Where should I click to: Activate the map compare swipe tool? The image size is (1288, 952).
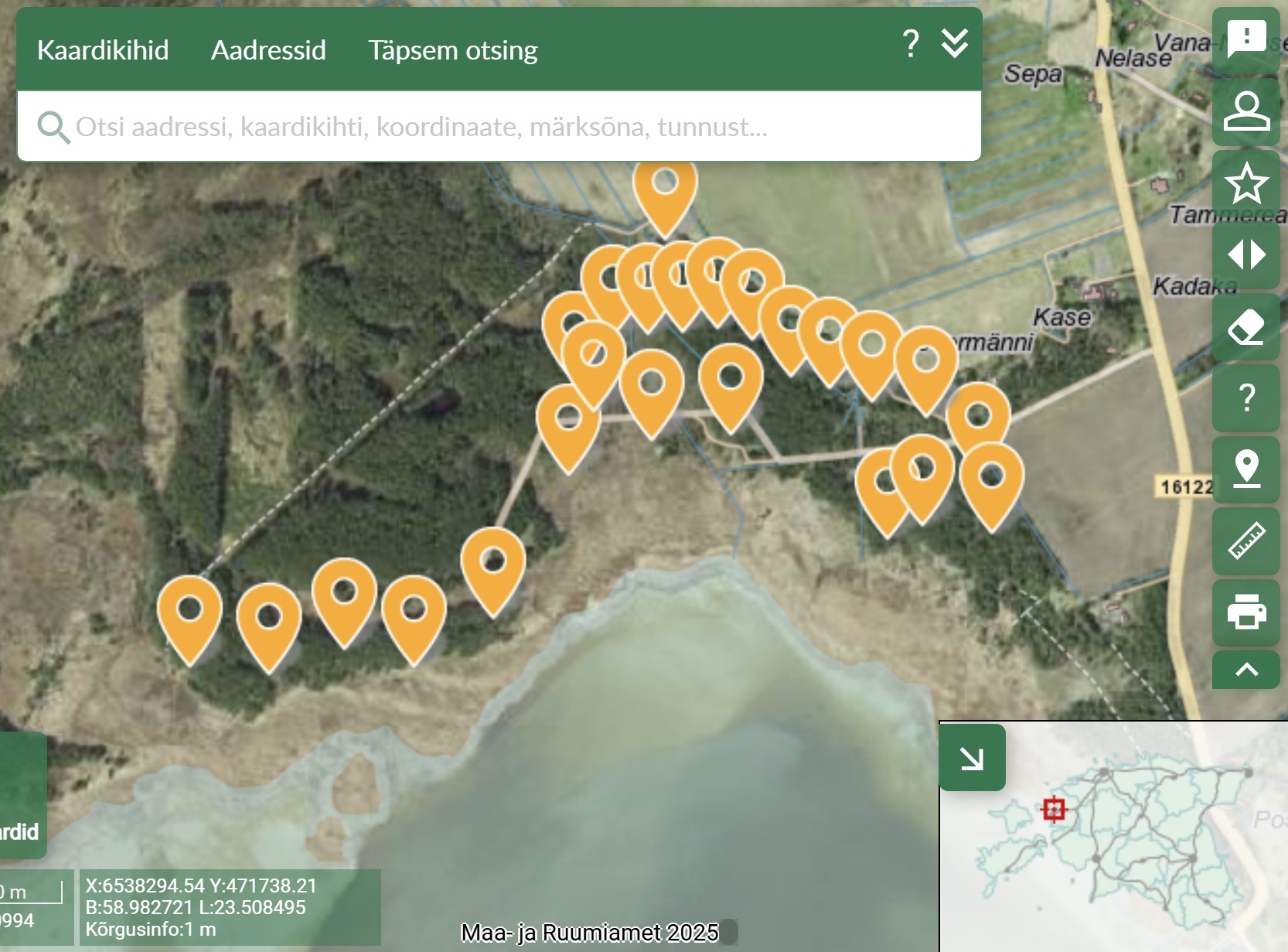(x=1245, y=254)
